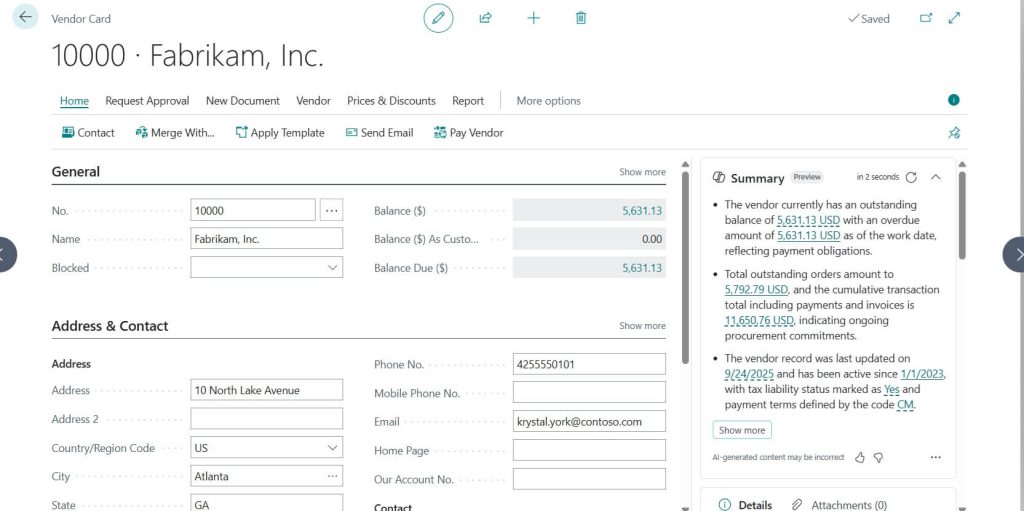Click Pay Vendor action
The image size is (1024, 511).
pyautogui.click(x=468, y=133)
